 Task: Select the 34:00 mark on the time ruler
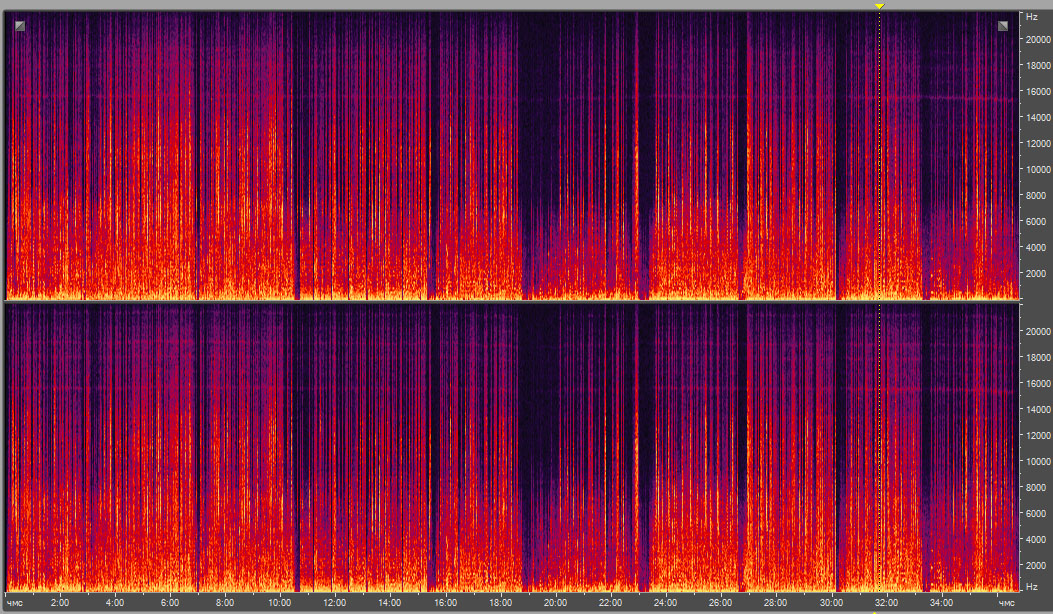(940, 603)
